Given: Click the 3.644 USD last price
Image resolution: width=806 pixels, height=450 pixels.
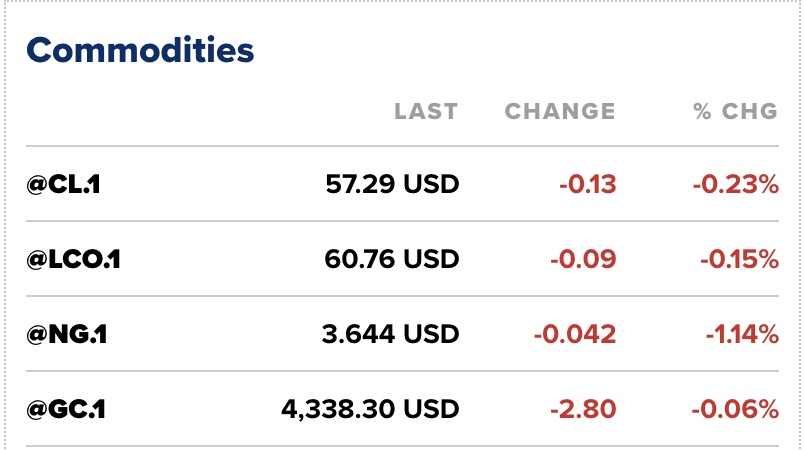Looking at the screenshot, I should 392,334.
